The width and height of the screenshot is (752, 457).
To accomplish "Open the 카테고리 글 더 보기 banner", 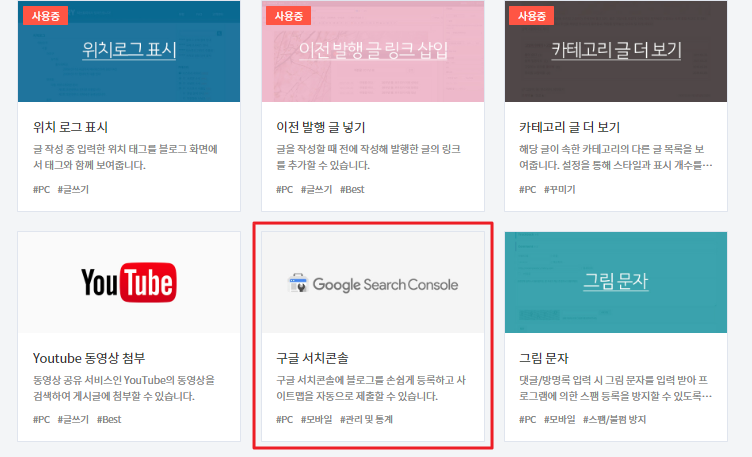I will click(x=616, y=51).
